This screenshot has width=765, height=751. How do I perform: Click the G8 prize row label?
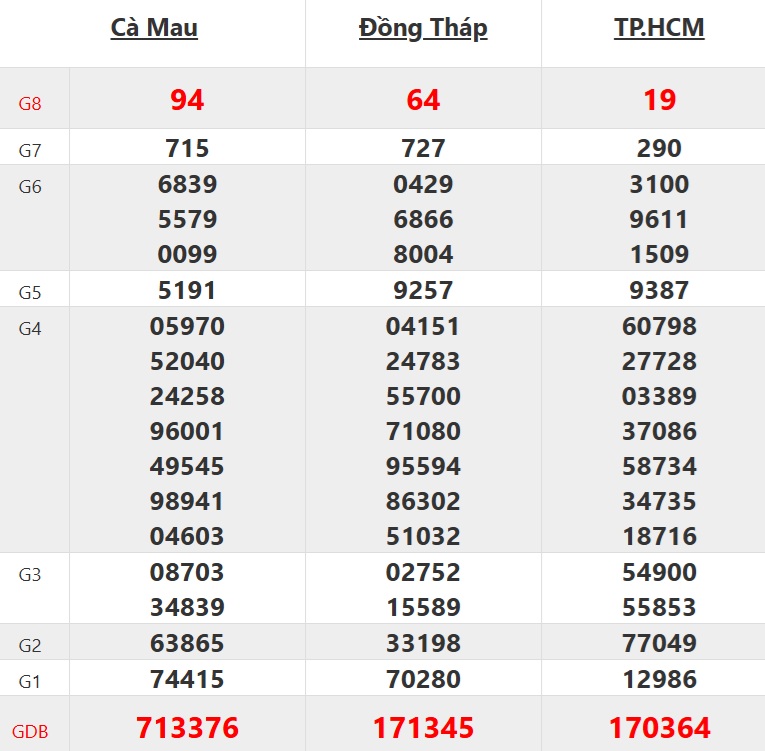point(30,102)
